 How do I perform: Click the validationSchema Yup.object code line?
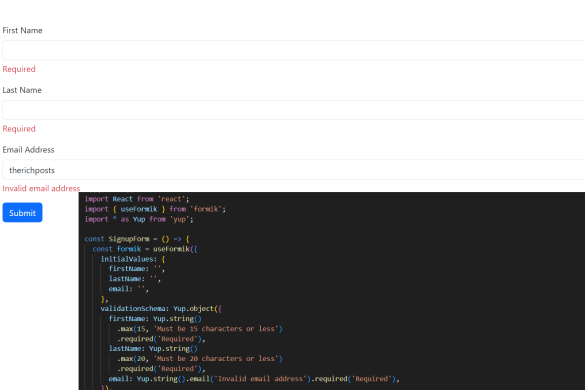161,309
